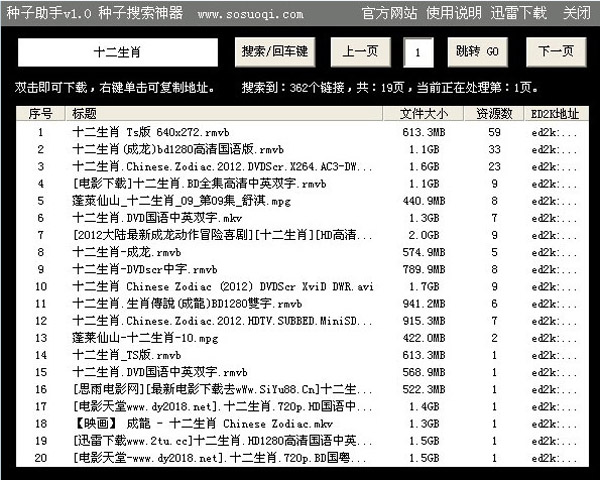Select row [迅雷下载www.2tu.cc]十二生肖.HD1280高清国语中英
The image size is (600, 480).
[x=302, y=441]
